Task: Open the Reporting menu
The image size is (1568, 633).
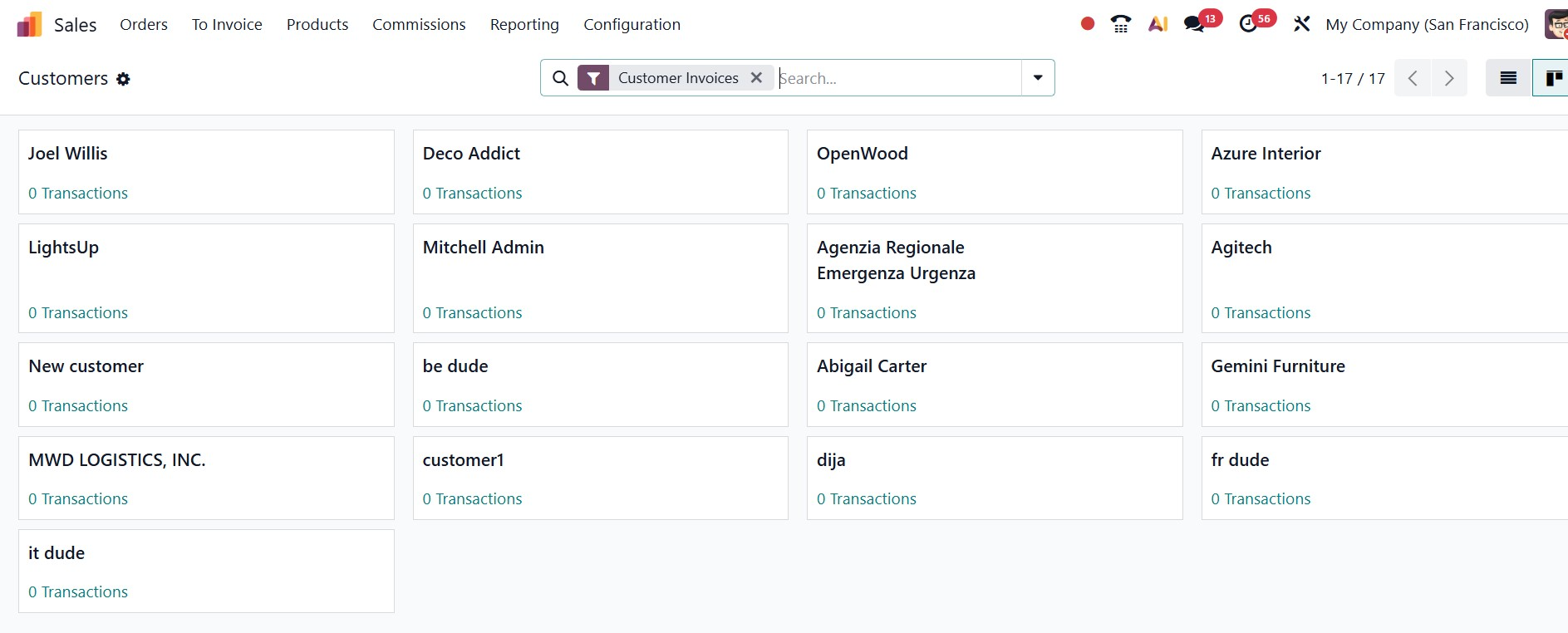Action: click(x=524, y=24)
